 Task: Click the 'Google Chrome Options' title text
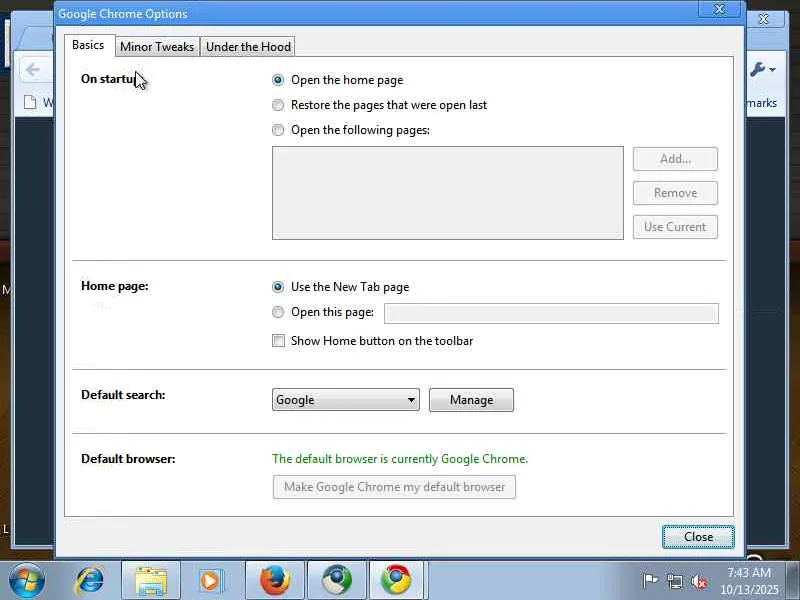coord(122,14)
